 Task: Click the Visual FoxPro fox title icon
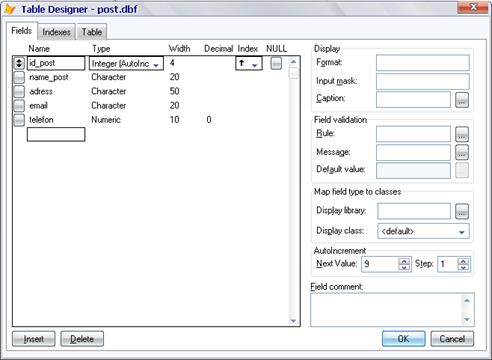(10, 9)
